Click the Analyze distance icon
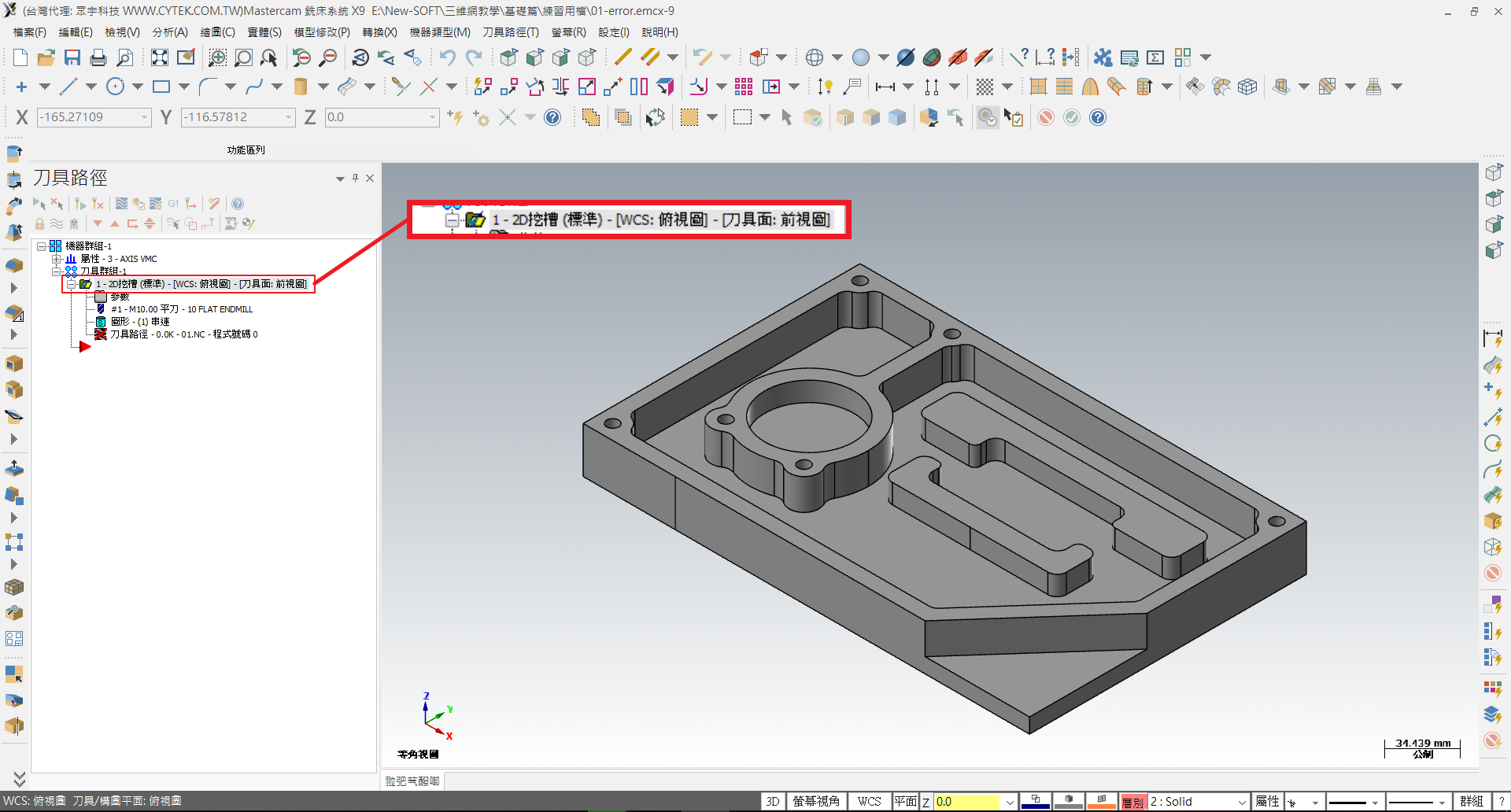The height and width of the screenshot is (812, 1511). (x=1045, y=57)
